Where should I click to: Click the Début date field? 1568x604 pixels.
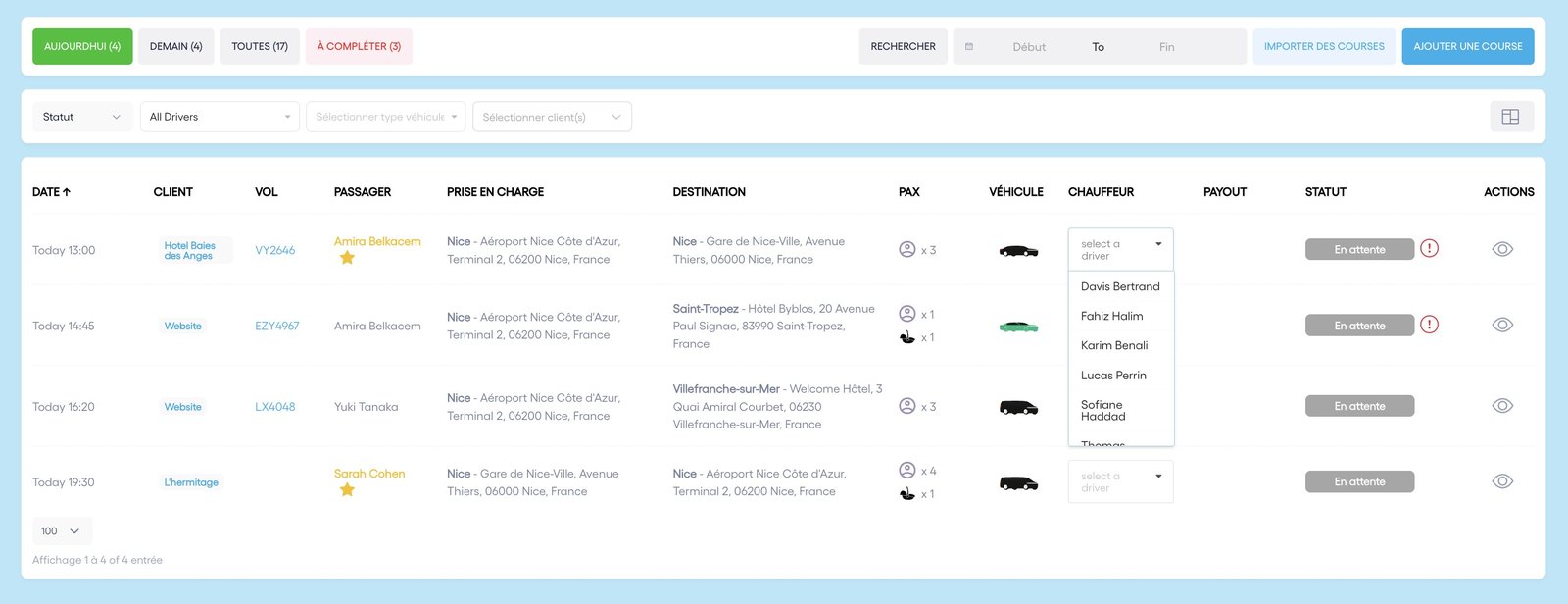click(1029, 47)
